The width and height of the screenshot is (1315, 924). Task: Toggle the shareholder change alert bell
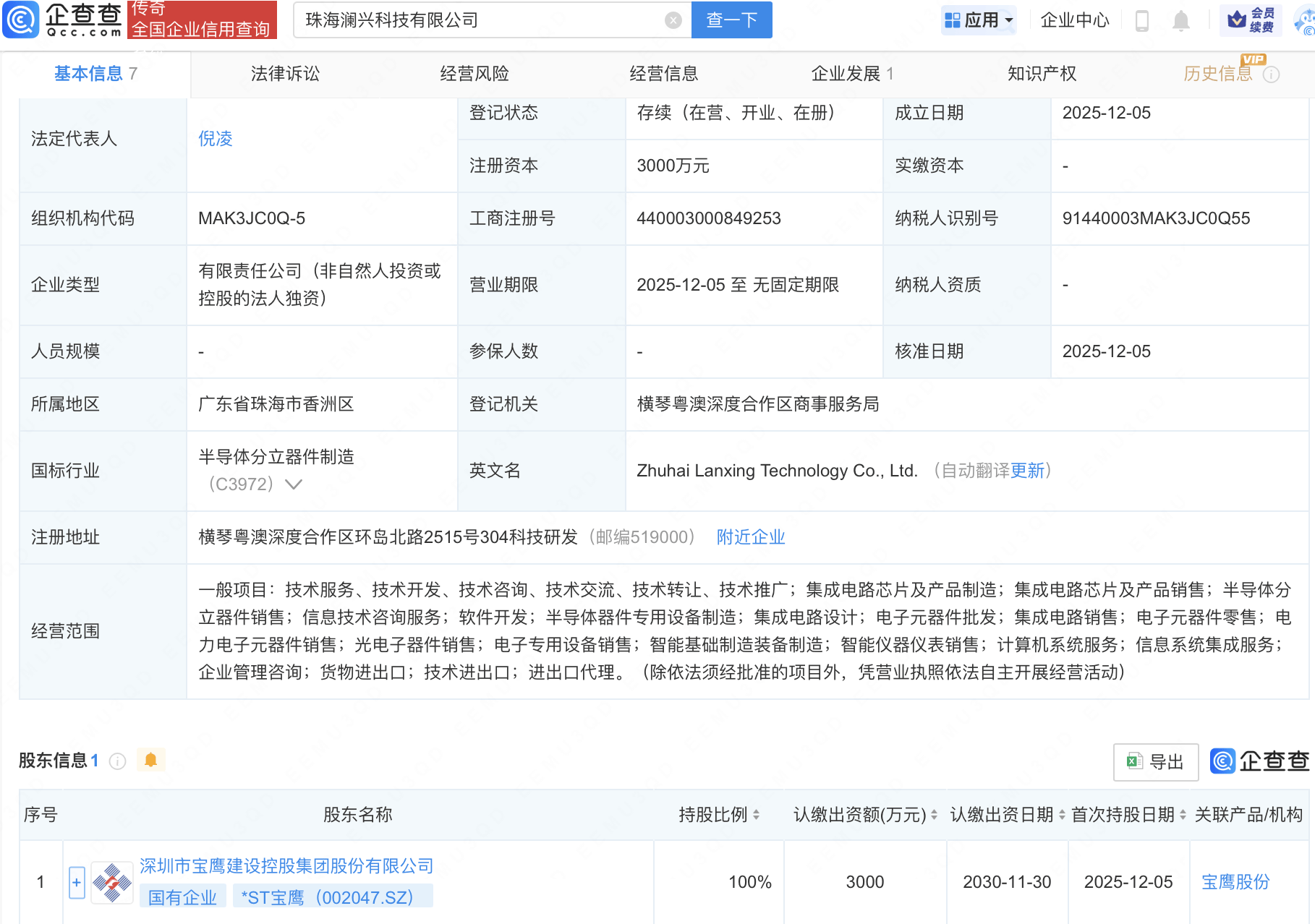tap(150, 760)
